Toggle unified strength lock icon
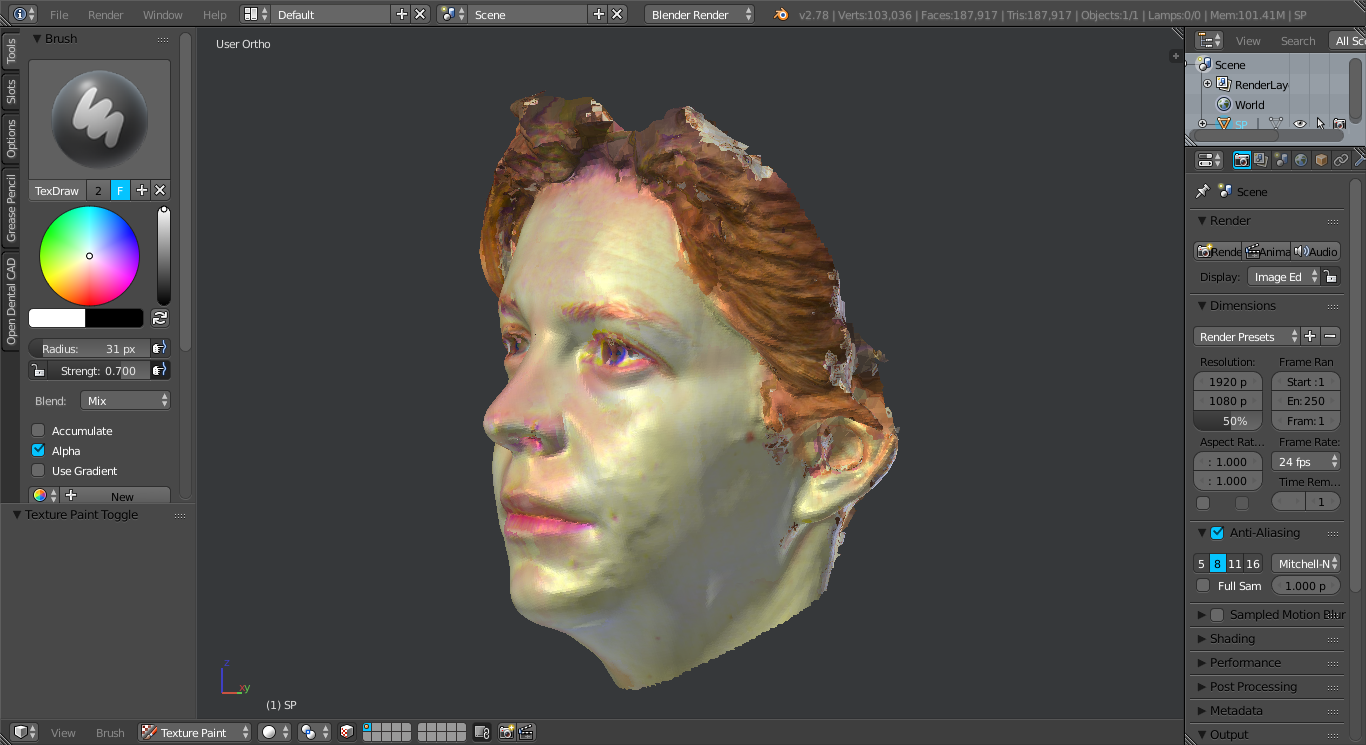 38,370
